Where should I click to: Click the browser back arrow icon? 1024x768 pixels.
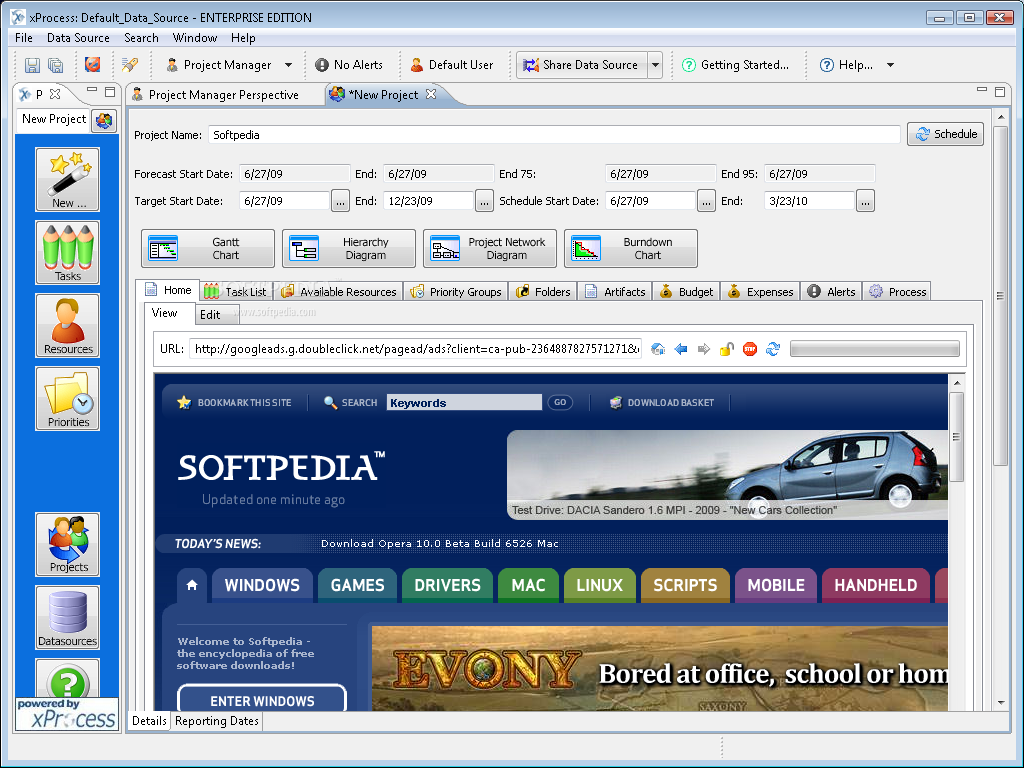pos(681,349)
